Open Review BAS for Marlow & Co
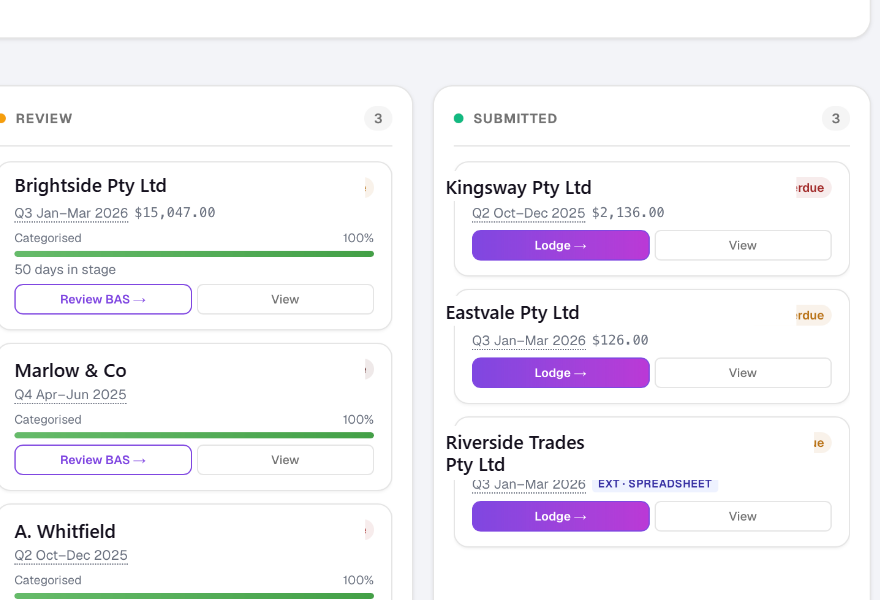The image size is (880, 600). point(103,460)
